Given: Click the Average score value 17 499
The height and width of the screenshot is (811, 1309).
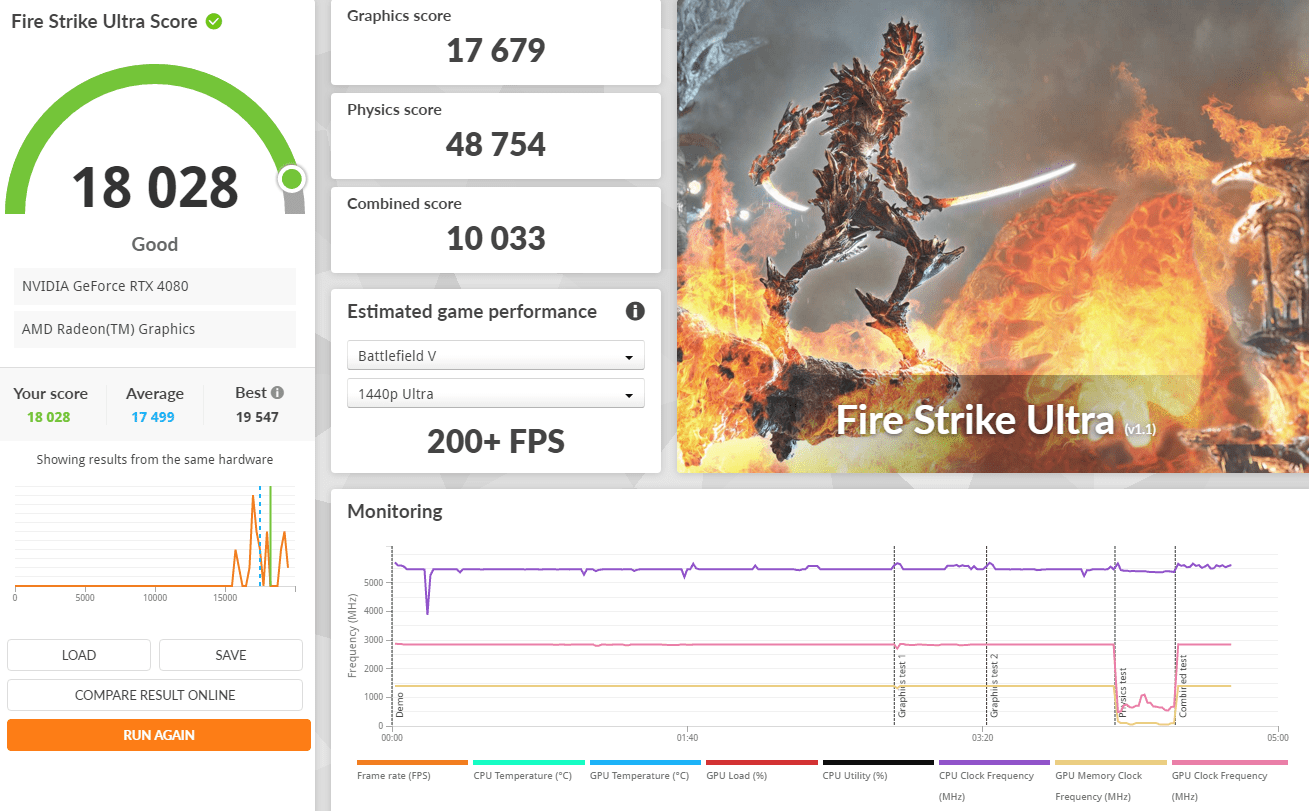Looking at the screenshot, I should click(x=153, y=417).
